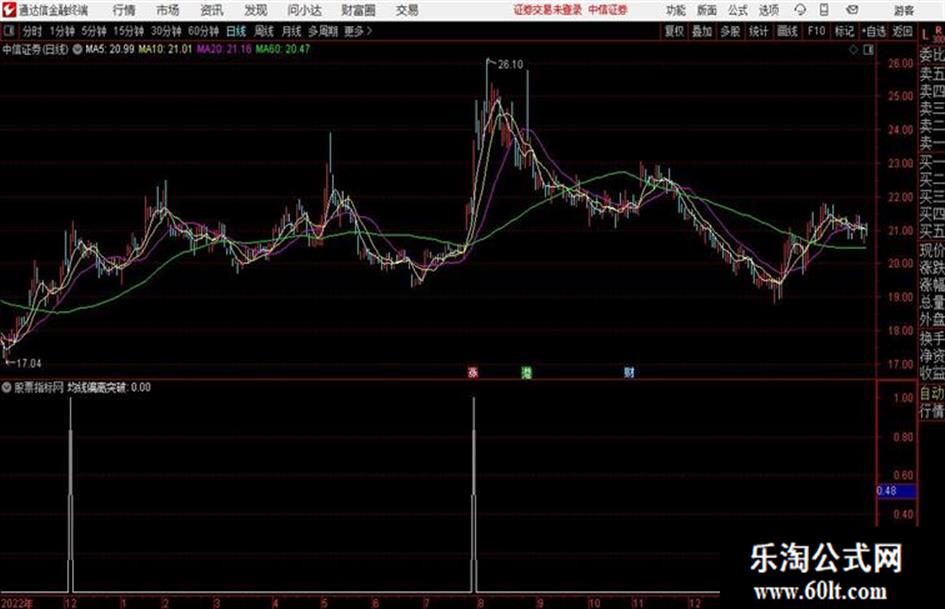Switch to 多周期 multi-period view
Image resolution: width=945 pixels, height=609 pixels.
(x=323, y=31)
